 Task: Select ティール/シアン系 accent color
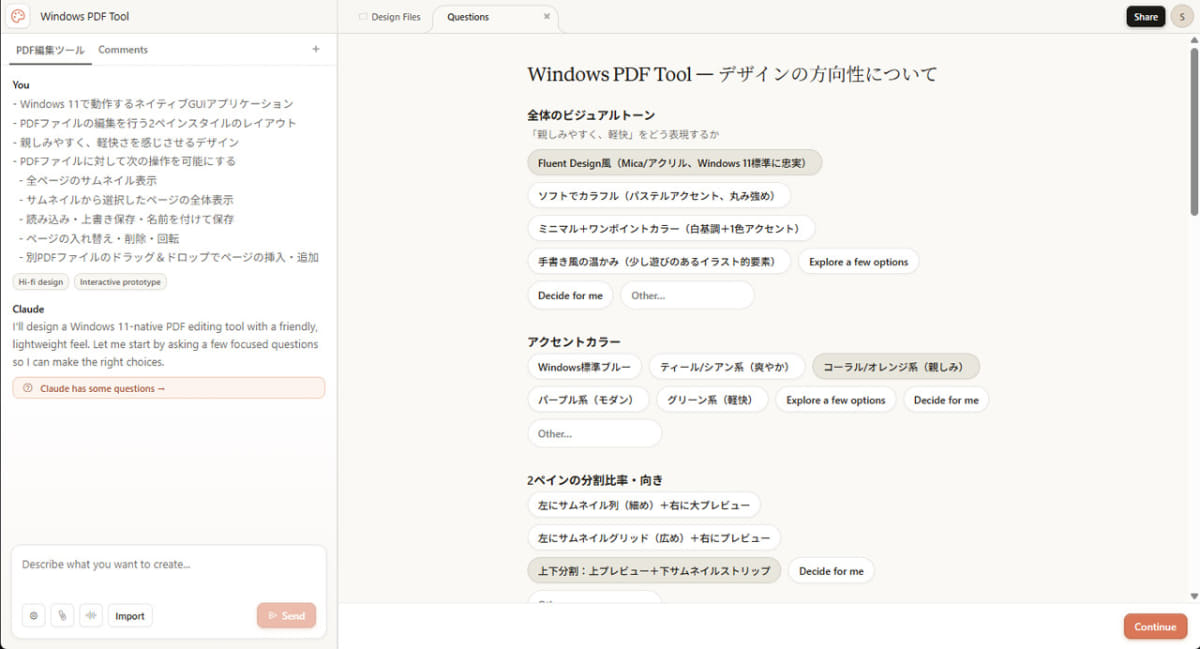point(727,367)
